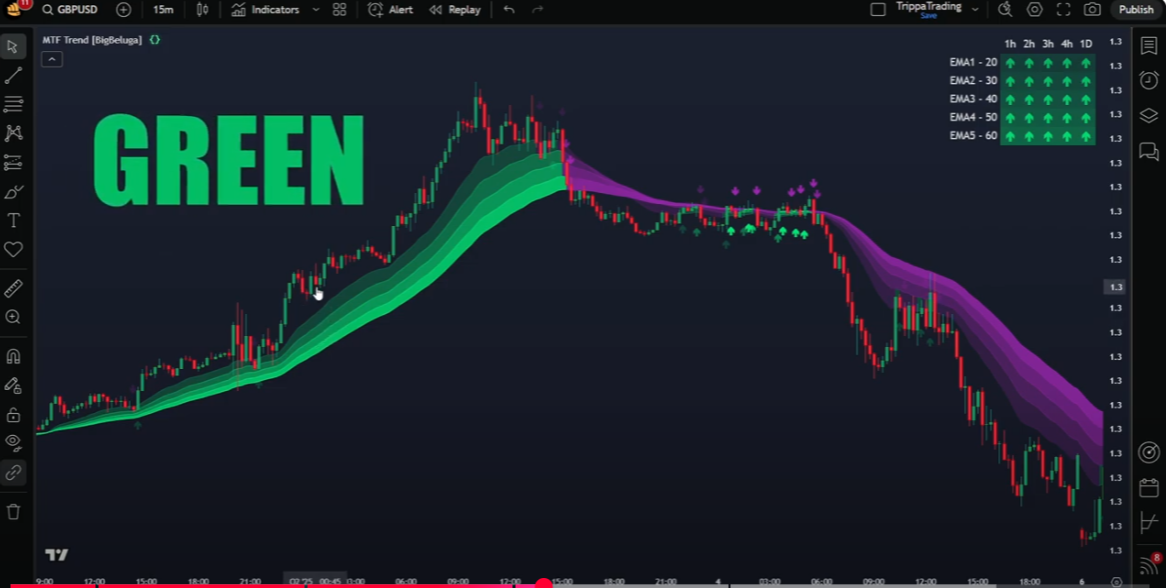The height and width of the screenshot is (588, 1166).
Task: Click the GBPUSD symbol search field
Action: 70,10
